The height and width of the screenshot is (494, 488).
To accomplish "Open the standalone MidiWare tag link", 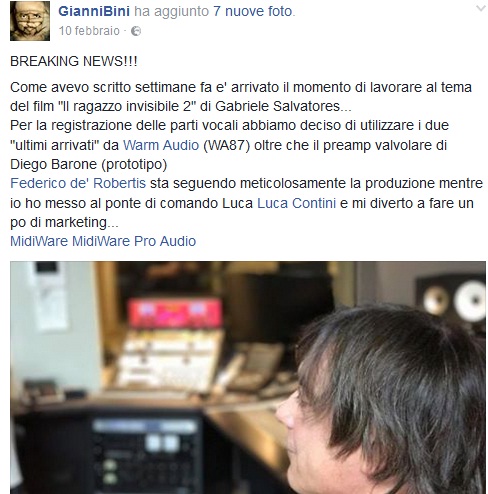I will pyautogui.click(x=39, y=241).
